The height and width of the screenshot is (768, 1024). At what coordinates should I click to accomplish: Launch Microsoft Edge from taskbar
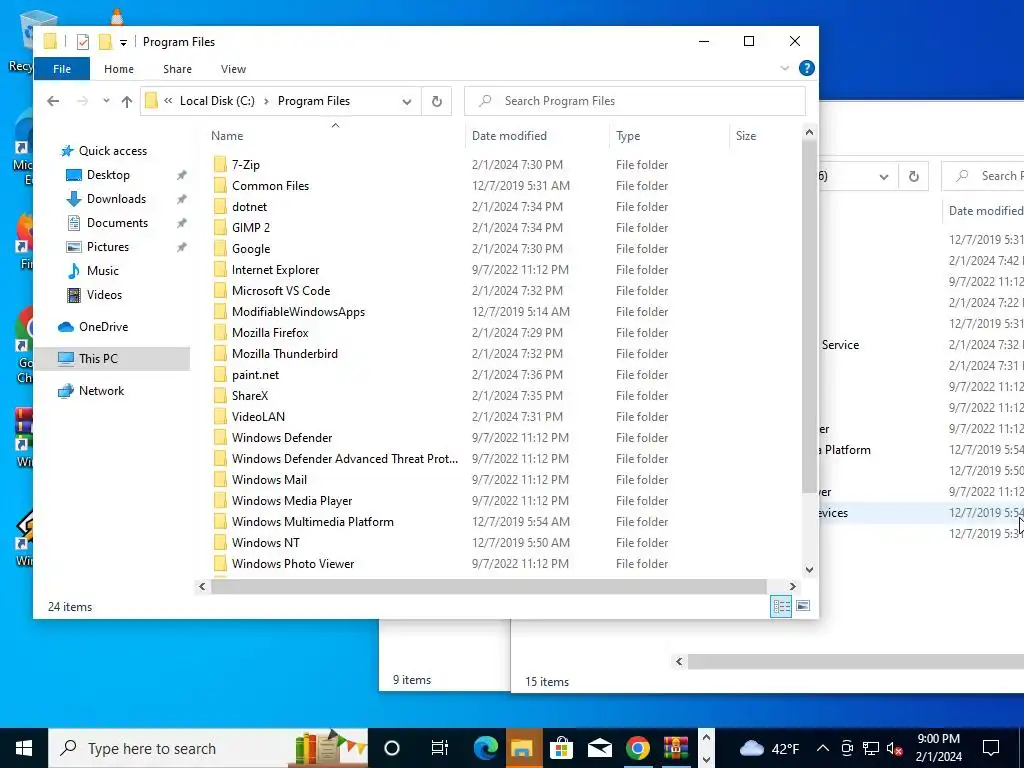(485, 748)
